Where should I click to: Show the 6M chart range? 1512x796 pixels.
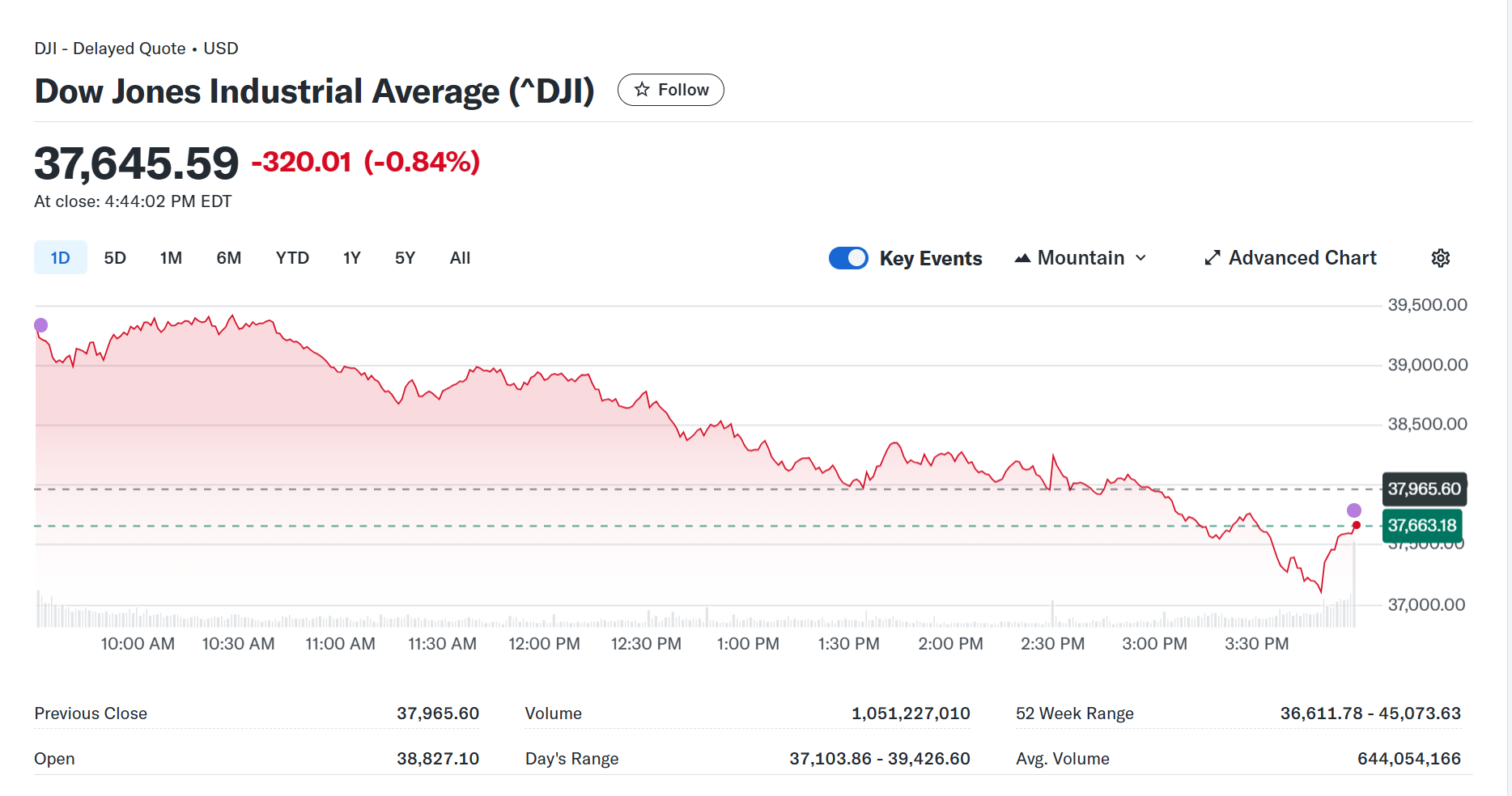pyautogui.click(x=229, y=258)
